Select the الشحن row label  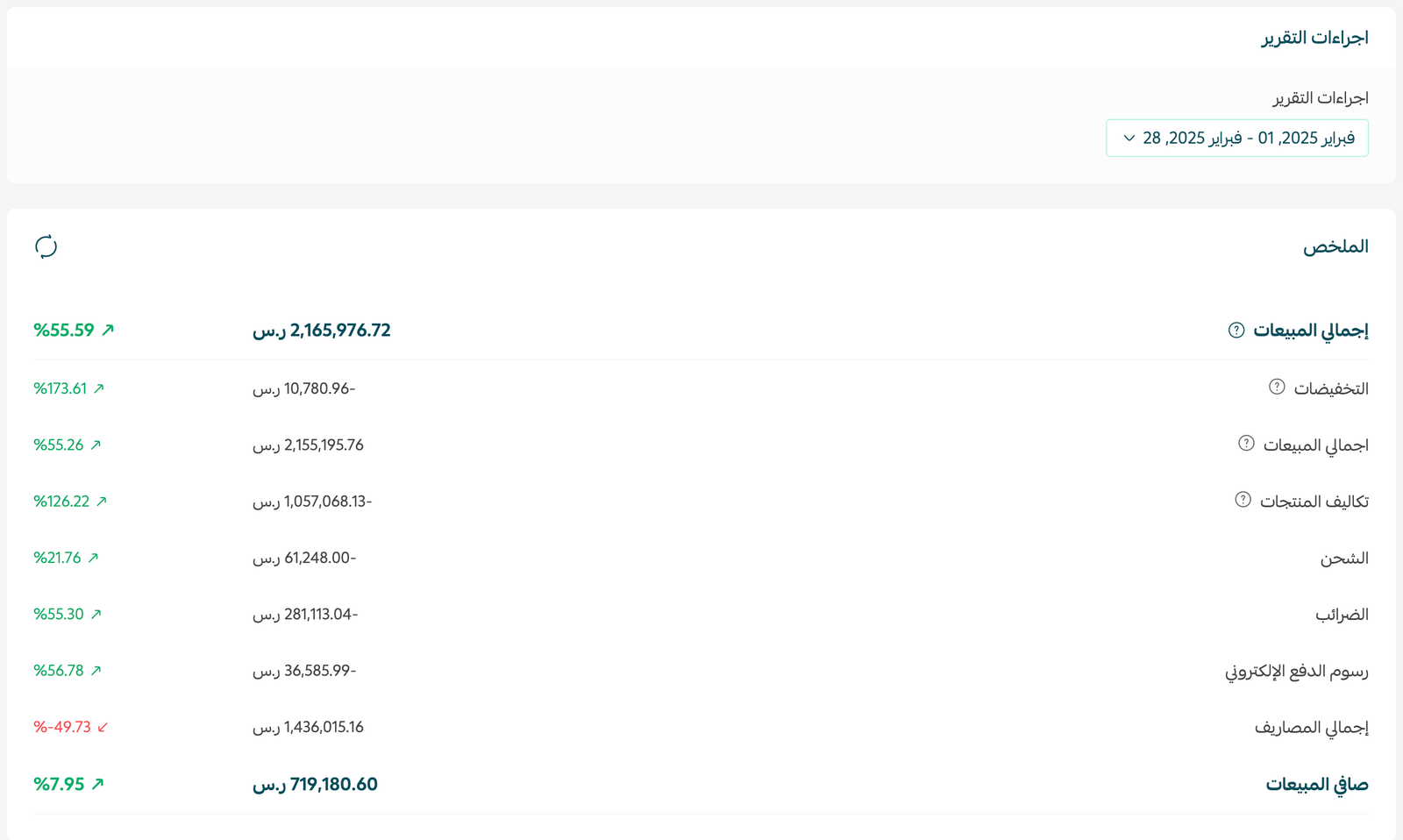click(1343, 559)
